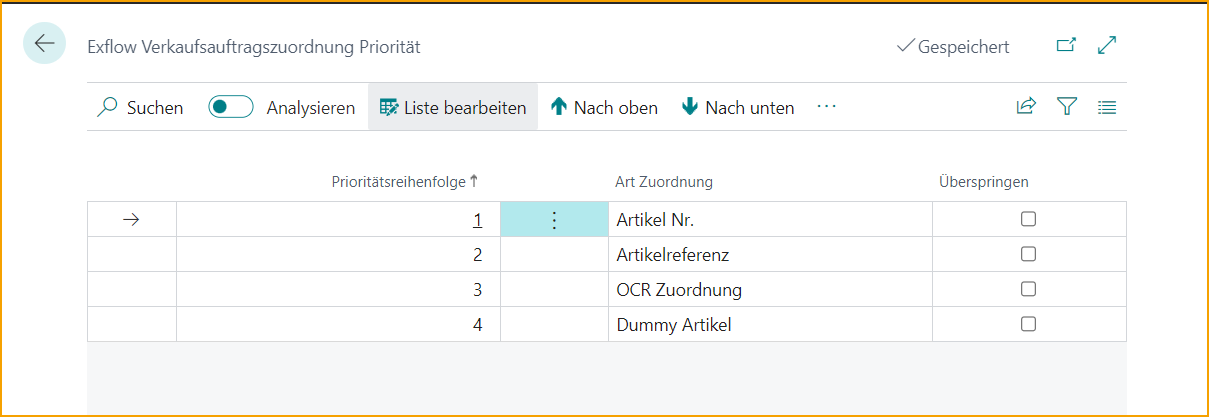Move row down with Nach unten
Screen dimensions: 1209x417
click(738, 108)
